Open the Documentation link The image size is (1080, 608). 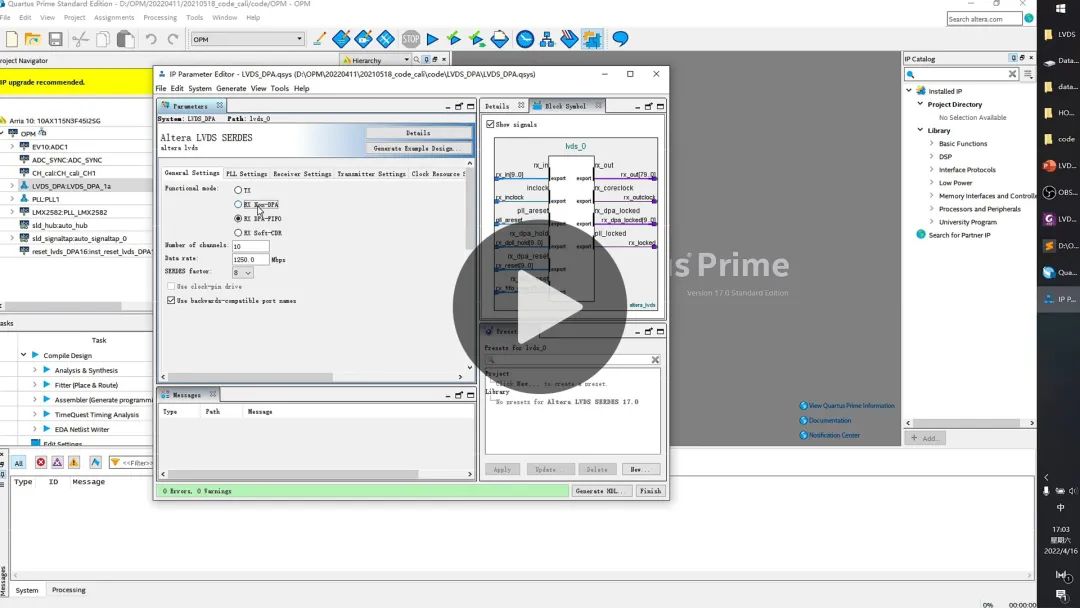(x=830, y=420)
